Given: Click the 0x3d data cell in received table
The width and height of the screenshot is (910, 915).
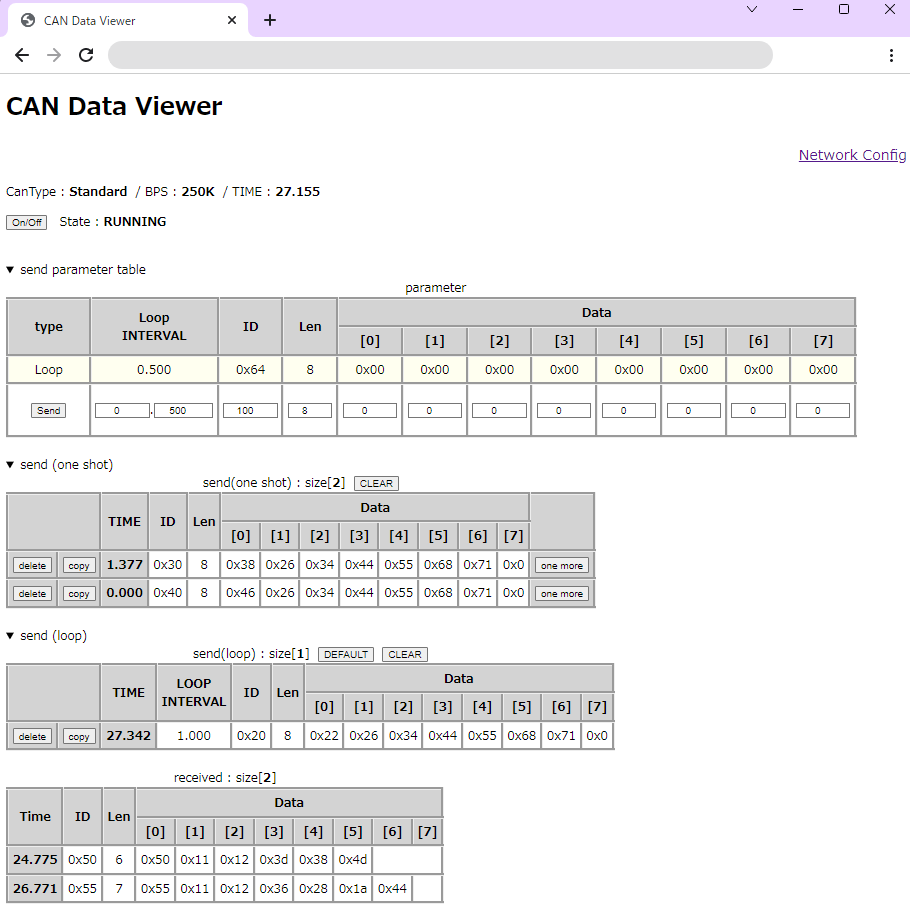Looking at the screenshot, I should (x=274, y=860).
